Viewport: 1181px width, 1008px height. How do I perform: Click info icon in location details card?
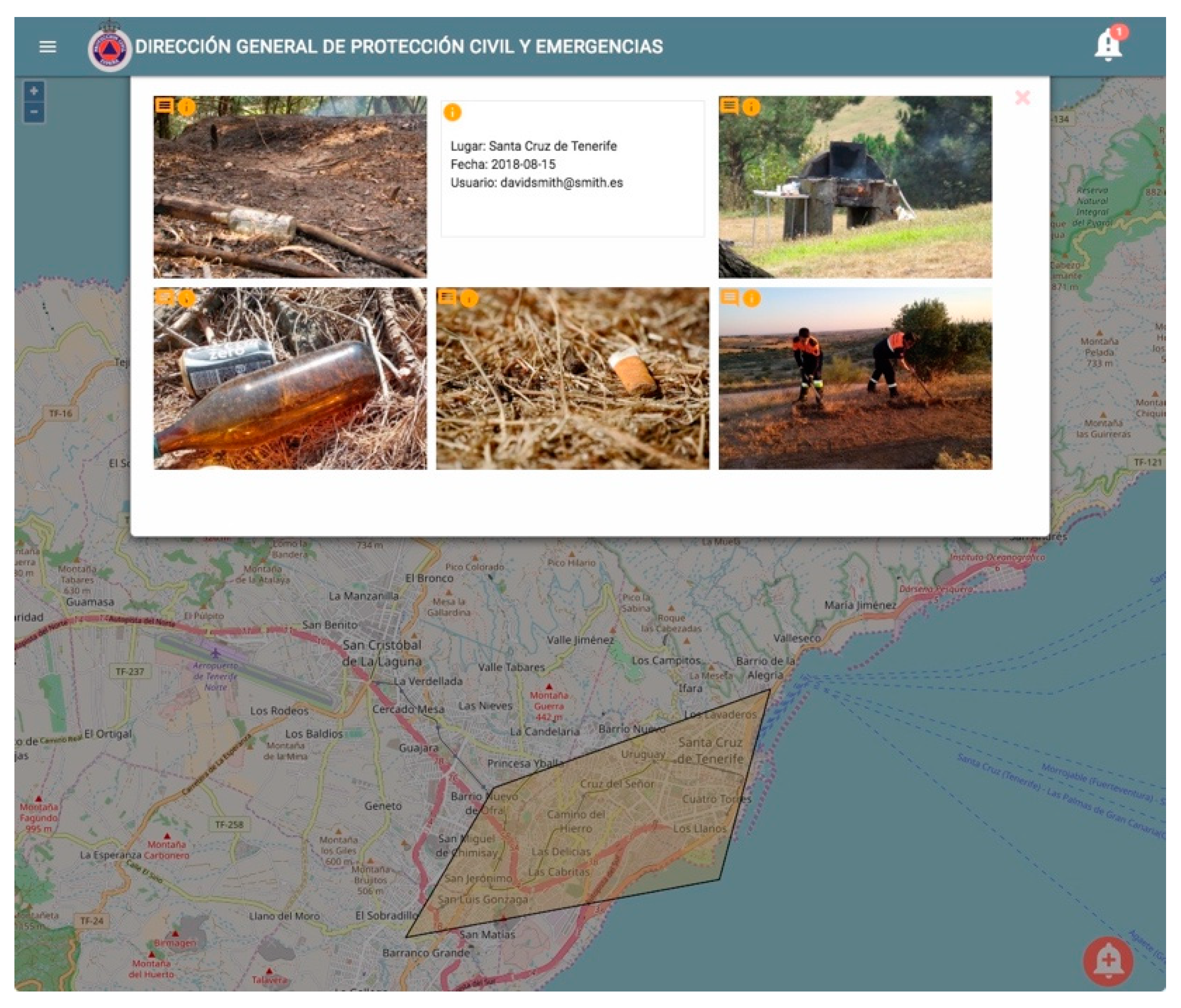click(x=452, y=112)
